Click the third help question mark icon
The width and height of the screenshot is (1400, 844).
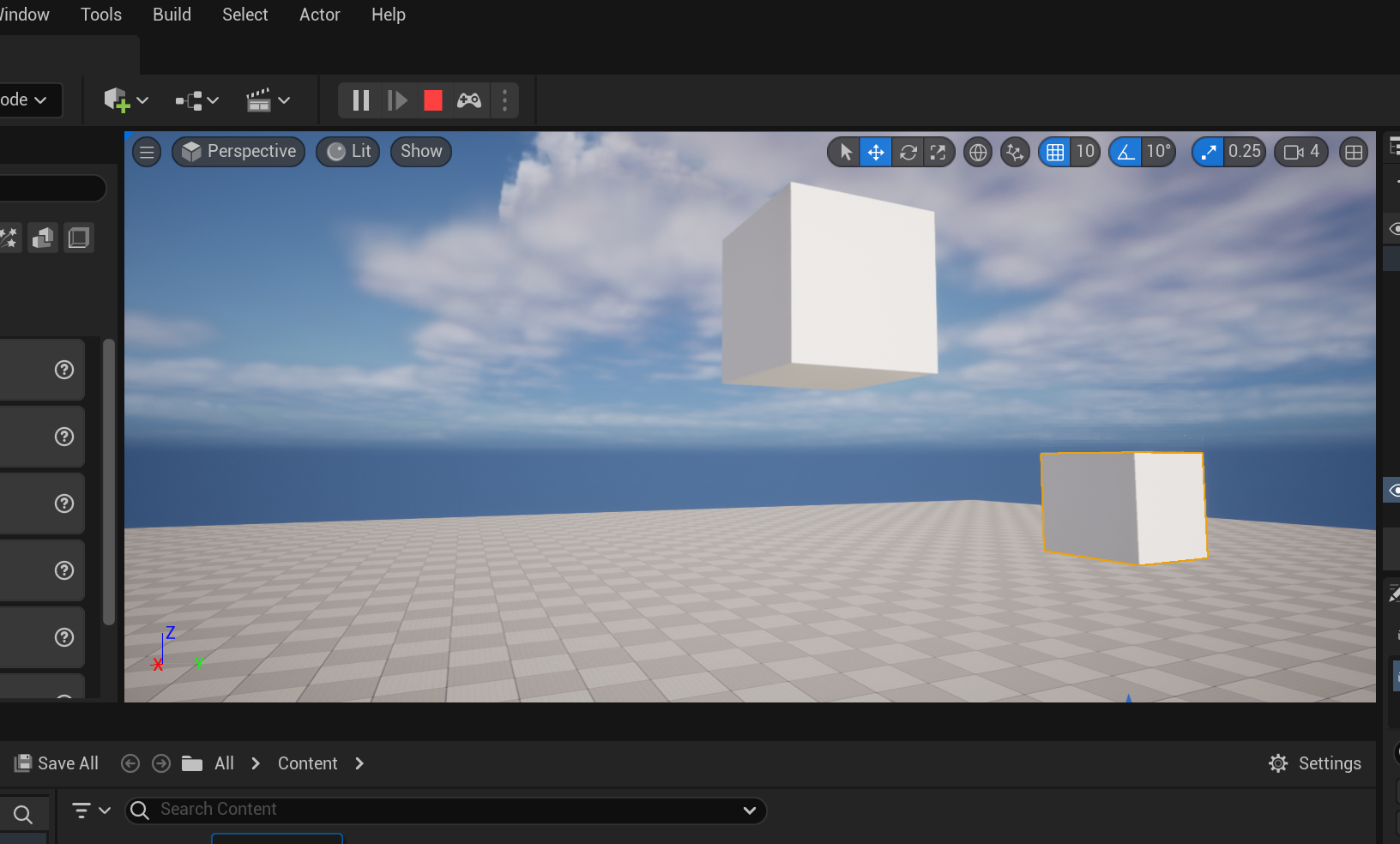click(x=64, y=503)
